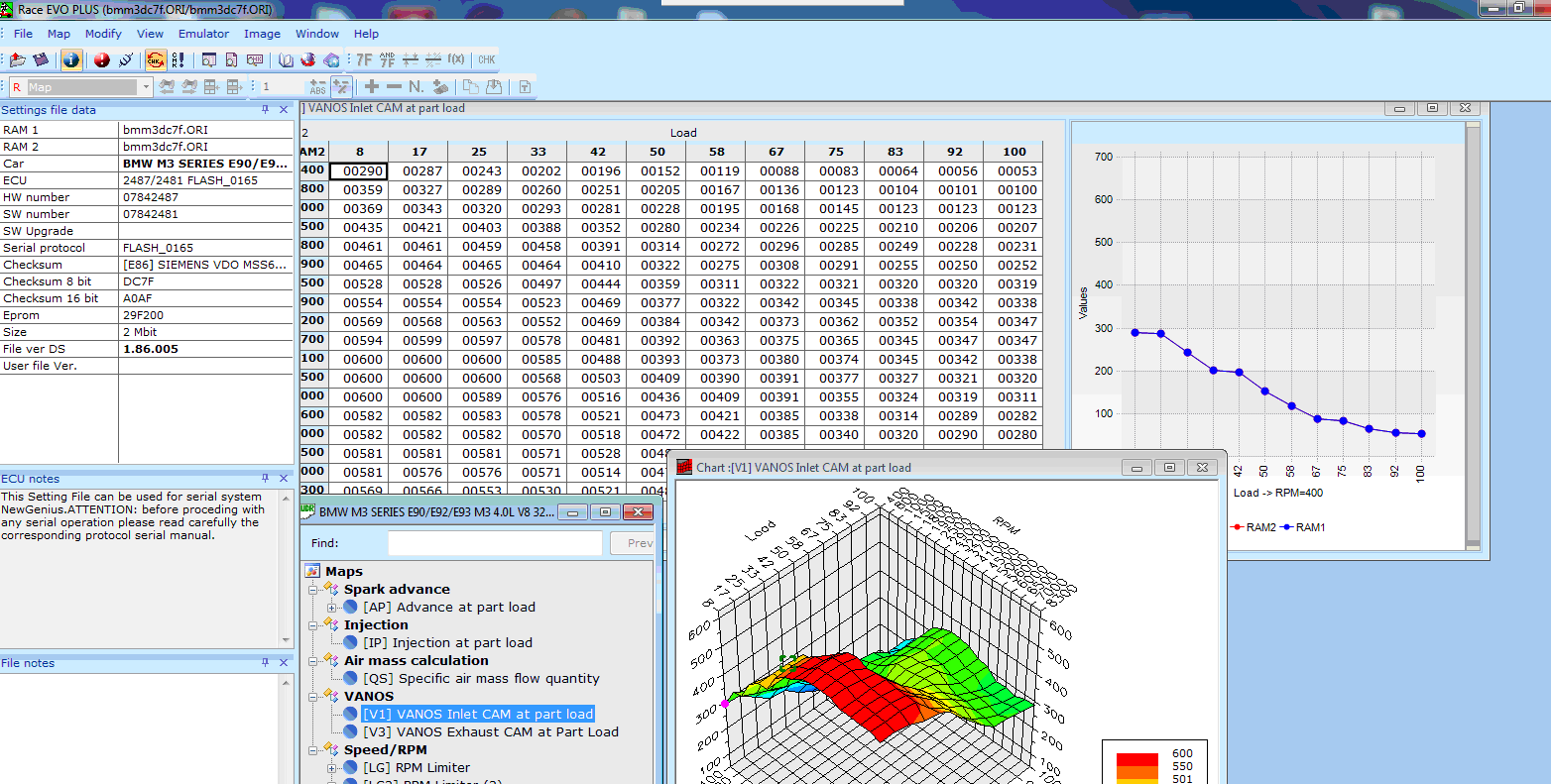Open the document search magnifier icon
The width and height of the screenshot is (1552, 784).
coord(232,59)
